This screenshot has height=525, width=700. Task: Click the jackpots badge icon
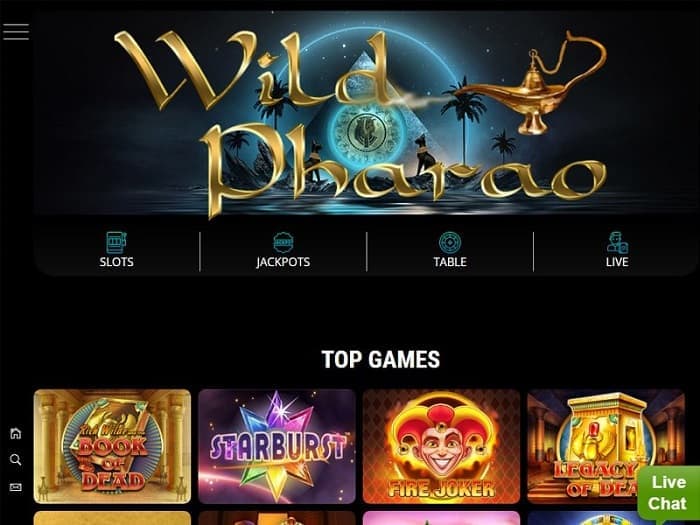click(x=283, y=242)
